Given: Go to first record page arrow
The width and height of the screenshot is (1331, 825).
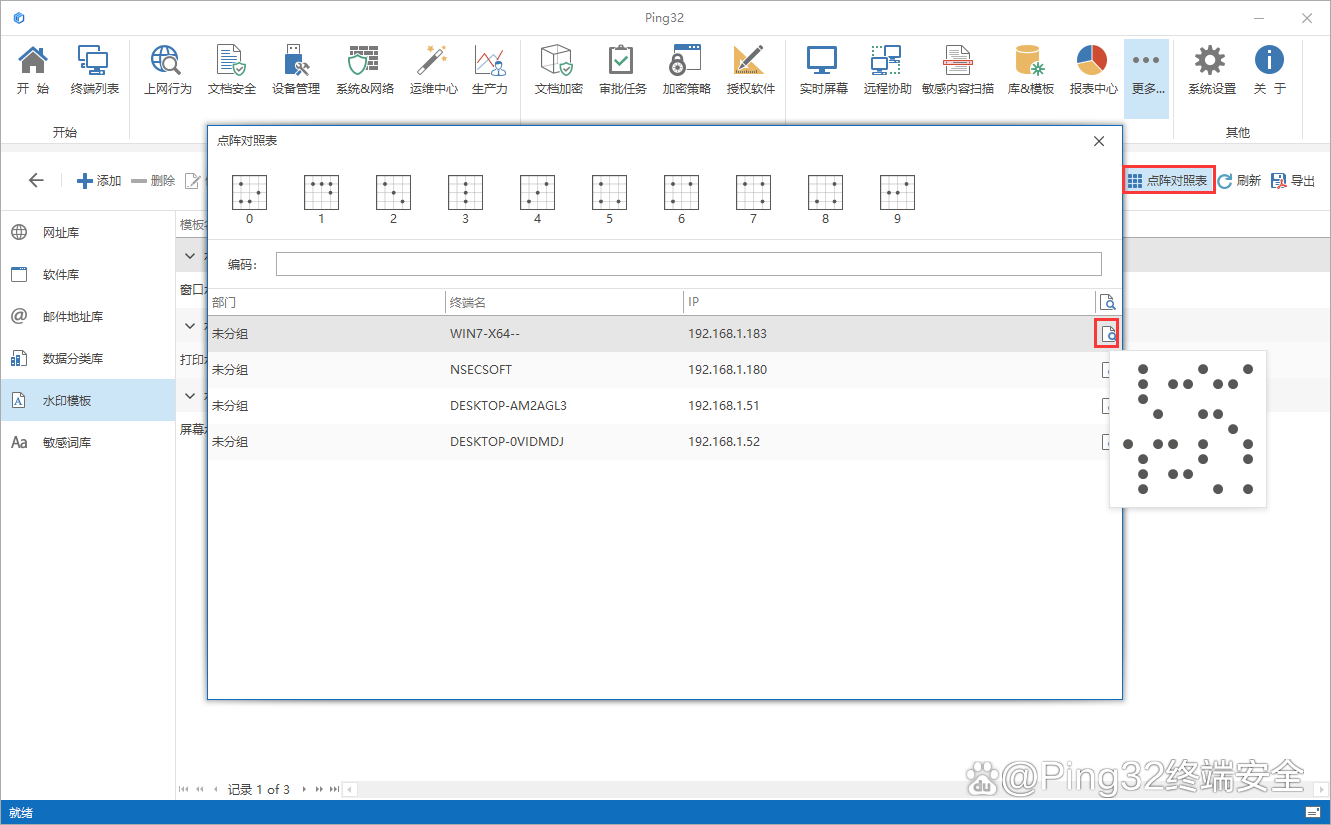Looking at the screenshot, I should point(184,790).
